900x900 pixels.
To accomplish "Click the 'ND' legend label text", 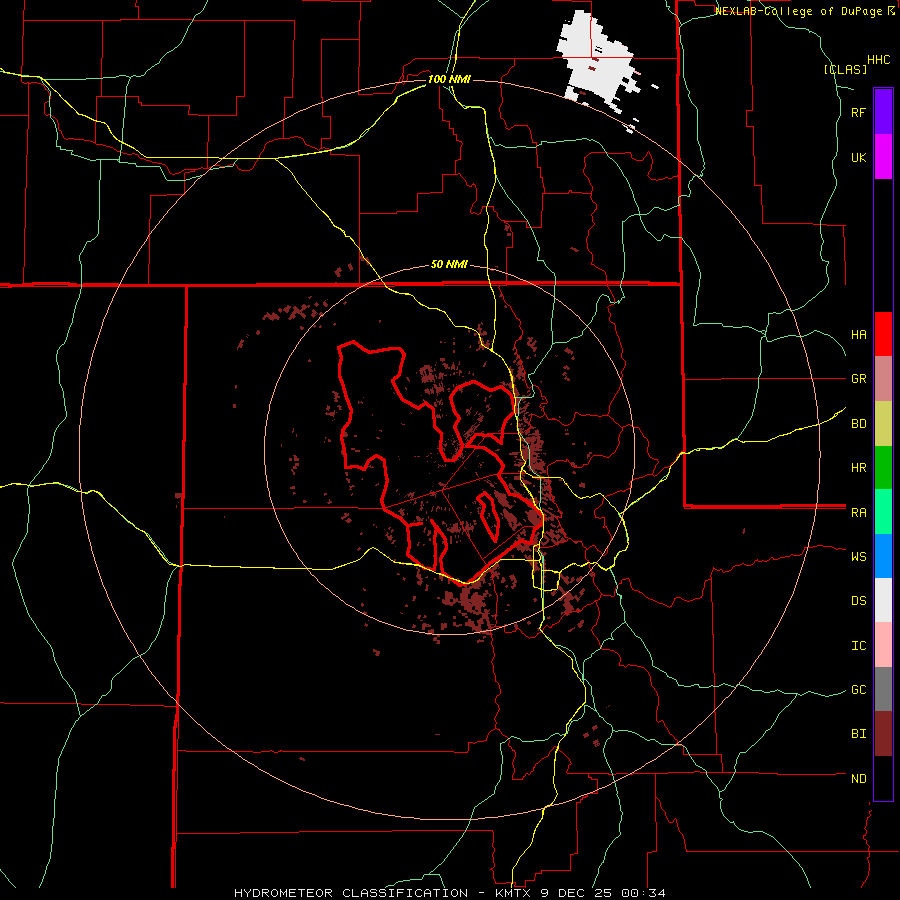I will (x=858, y=778).
